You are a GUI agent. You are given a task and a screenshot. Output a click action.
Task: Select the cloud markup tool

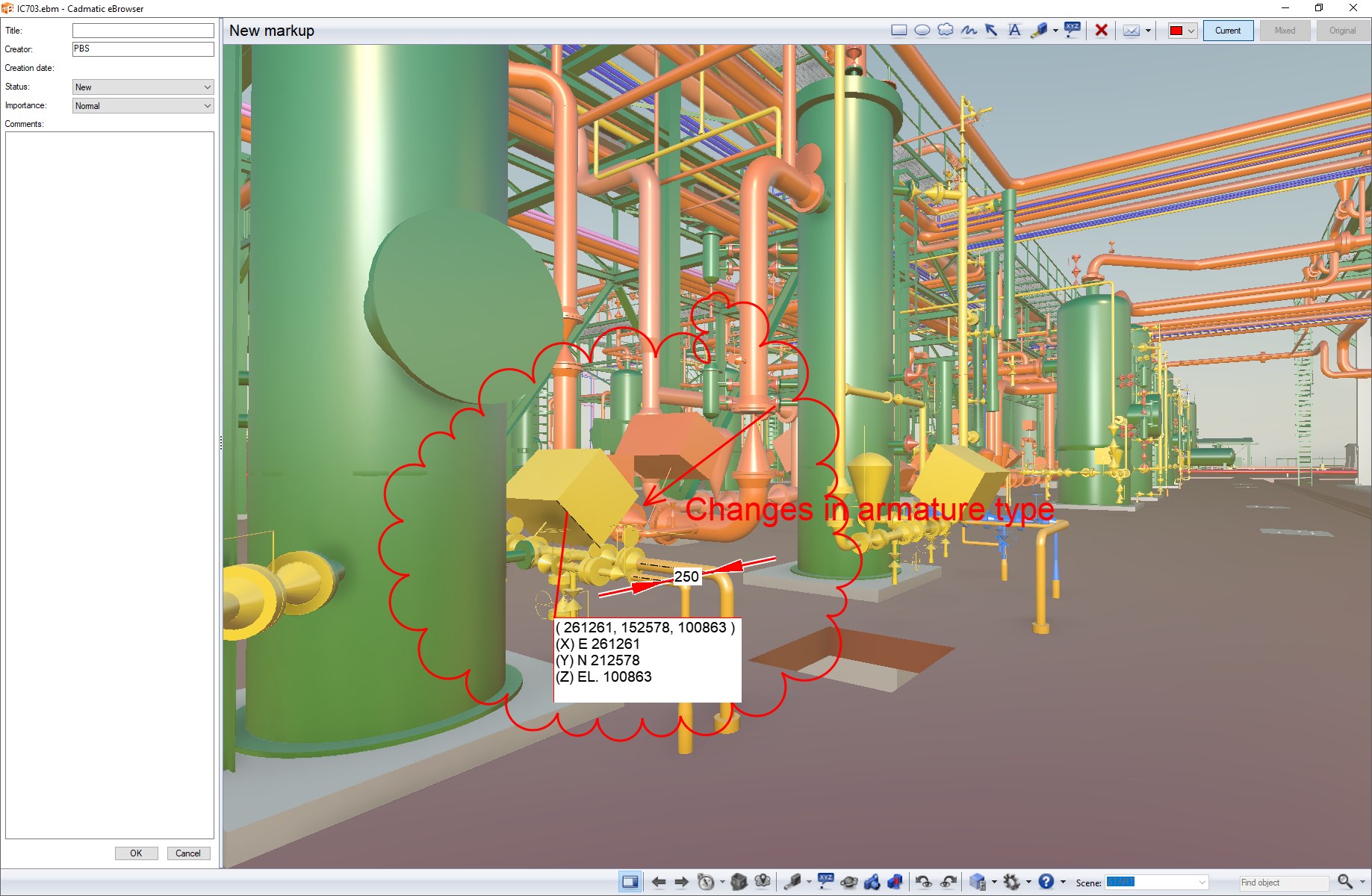(x=946, y=31)
